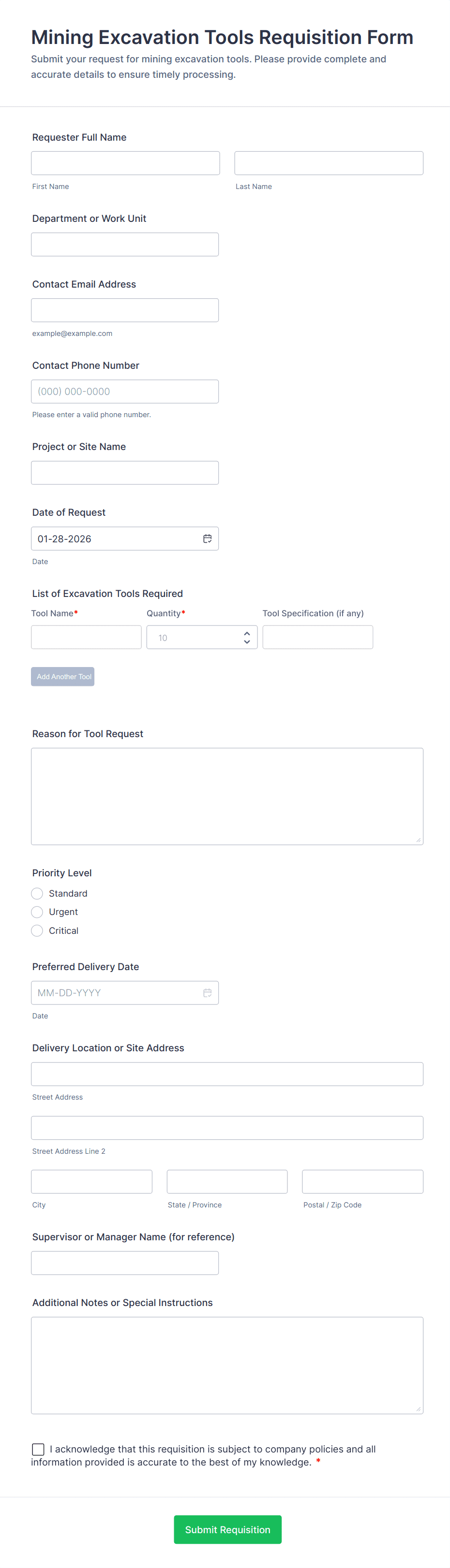Decrease the tool Quantity with down arrow
450x1568 pixels.
click(x=247, y=641)
